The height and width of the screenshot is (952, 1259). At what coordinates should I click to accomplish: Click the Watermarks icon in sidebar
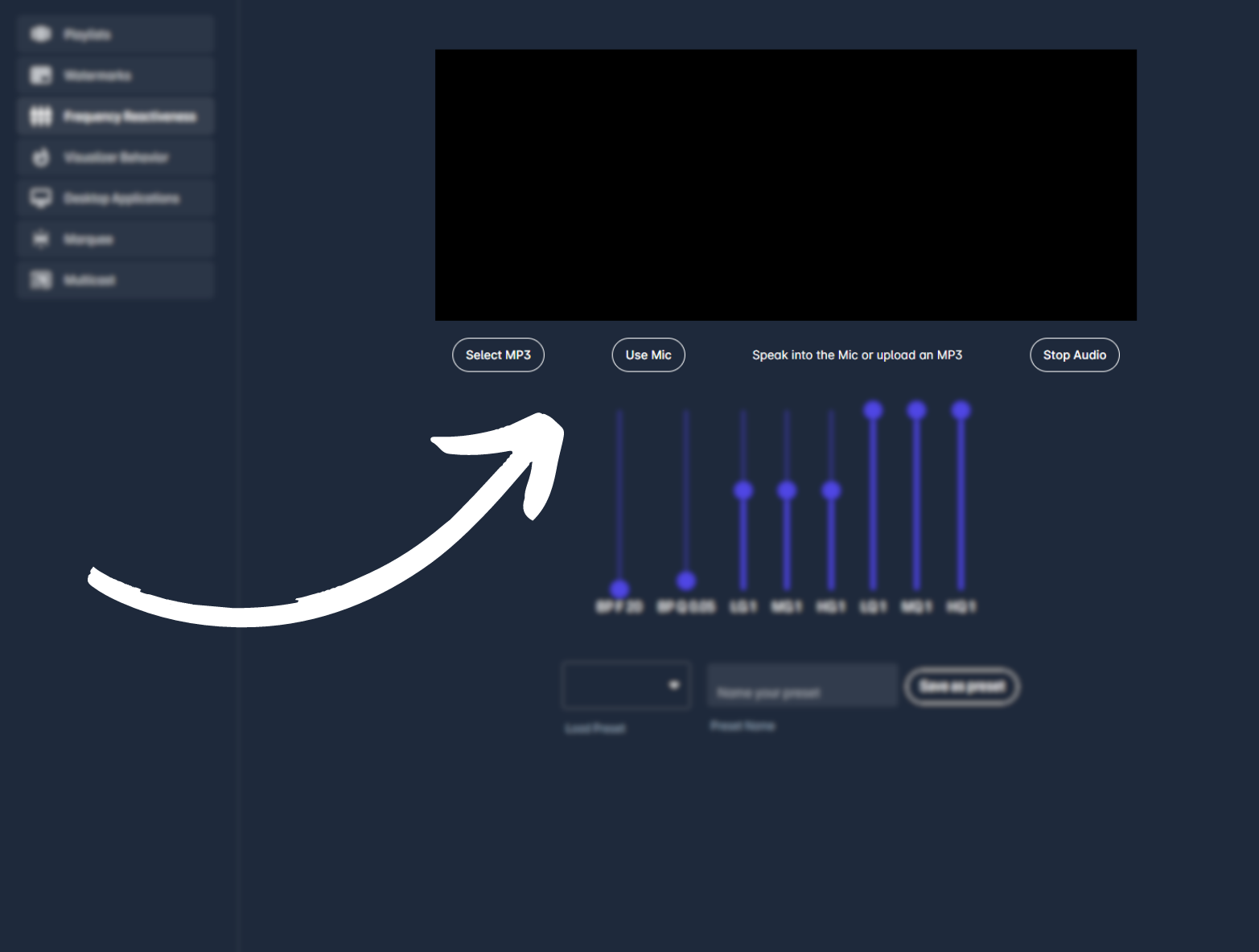(x=41, y=76)
